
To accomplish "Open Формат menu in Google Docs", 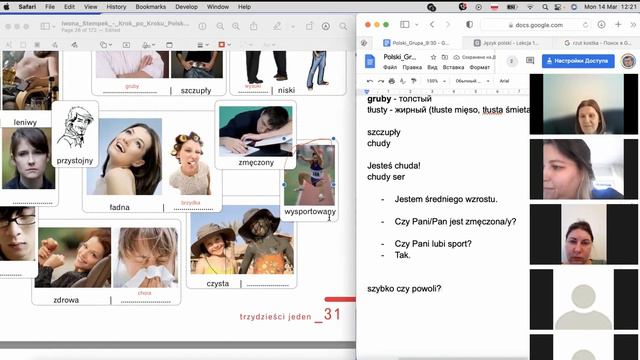I will [480, 67].
